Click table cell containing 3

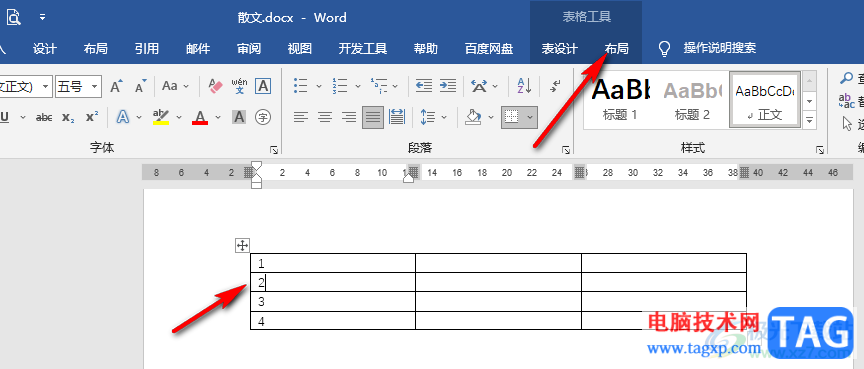click(333, 301)
